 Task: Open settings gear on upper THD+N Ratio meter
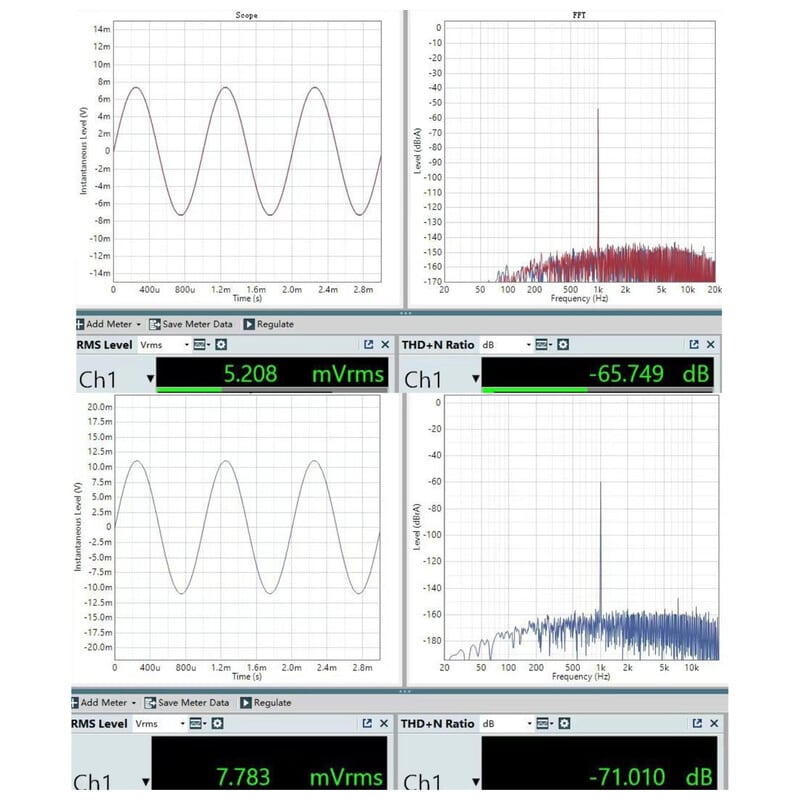pos(563,344)
